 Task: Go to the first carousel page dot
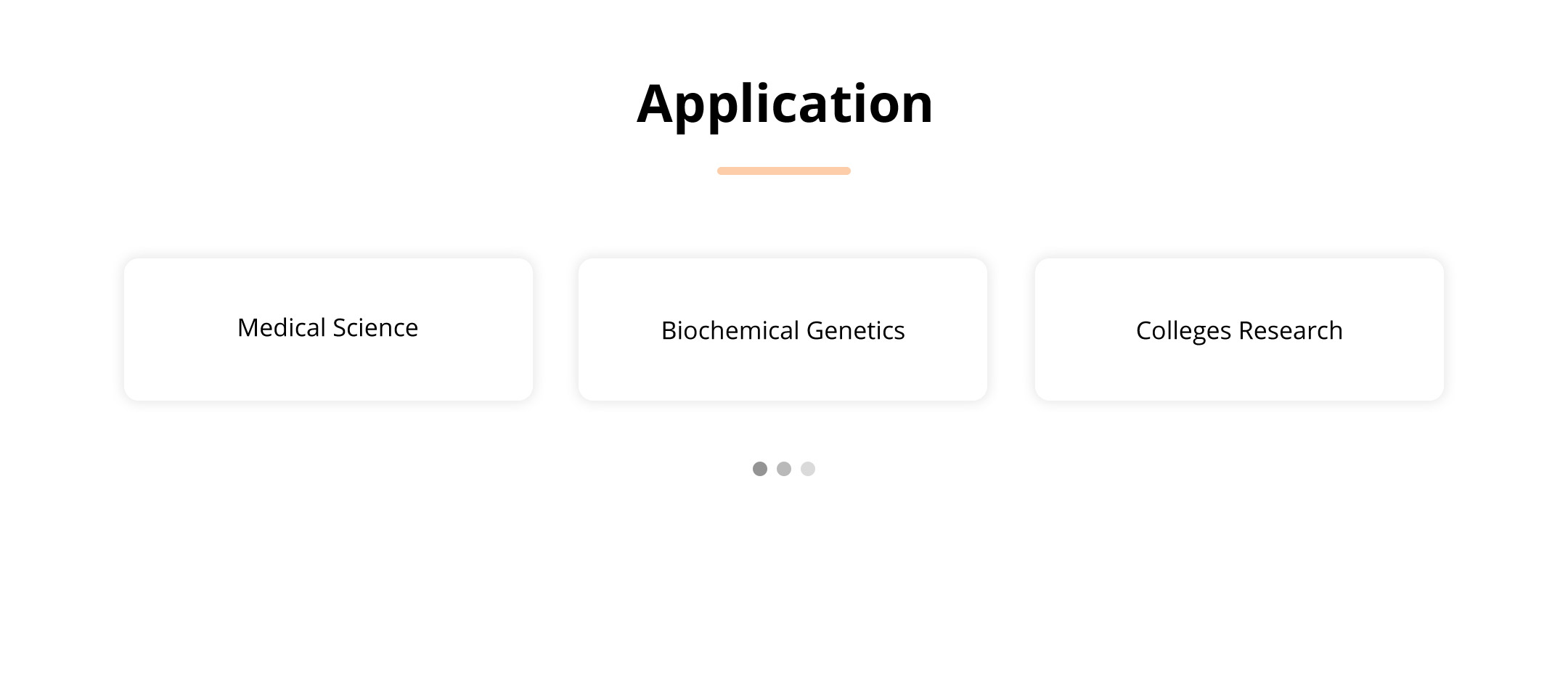point(760,469)
